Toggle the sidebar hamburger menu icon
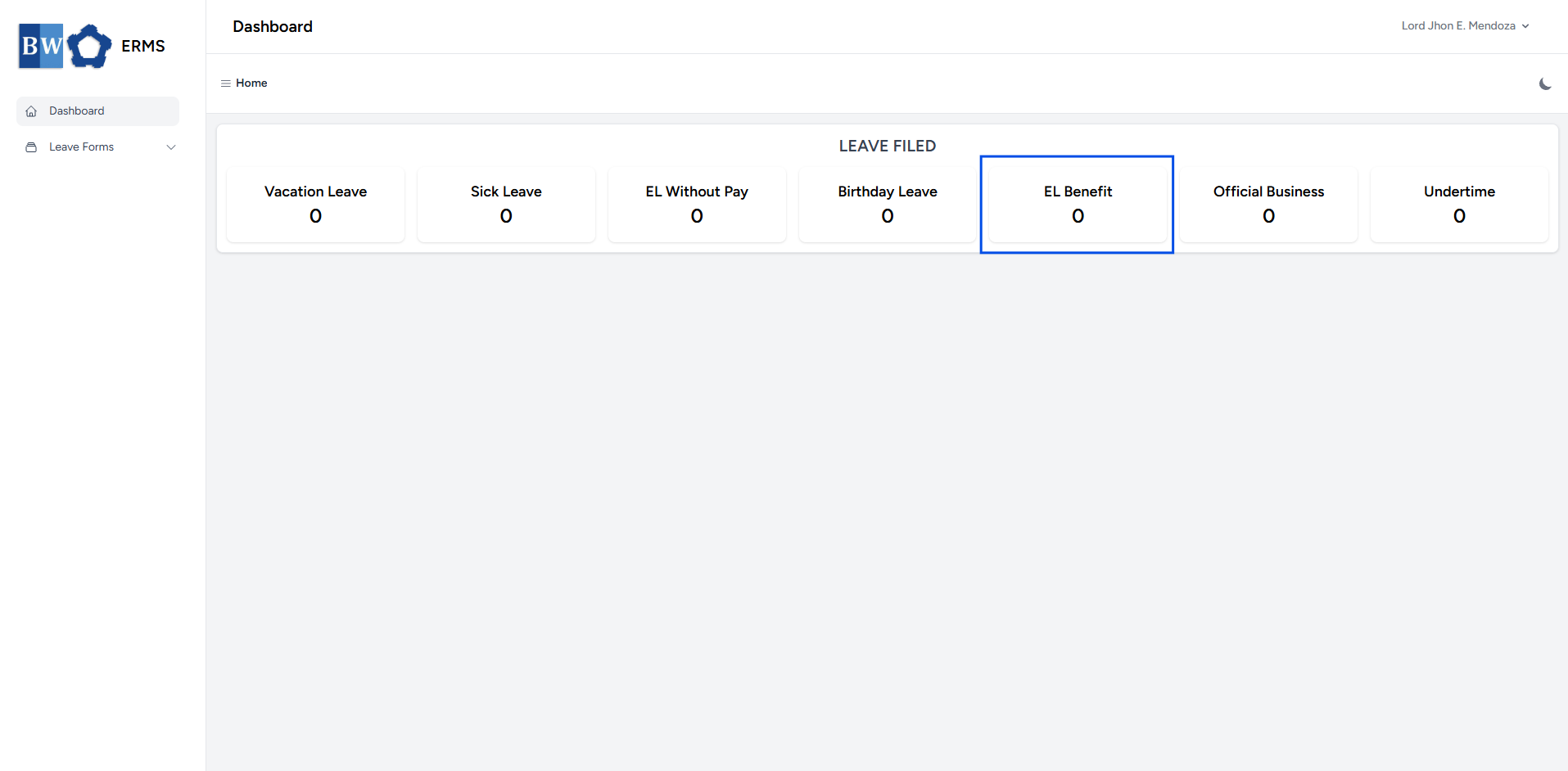The height and width of the screenshot is (771, 1568). pos(225,83)
